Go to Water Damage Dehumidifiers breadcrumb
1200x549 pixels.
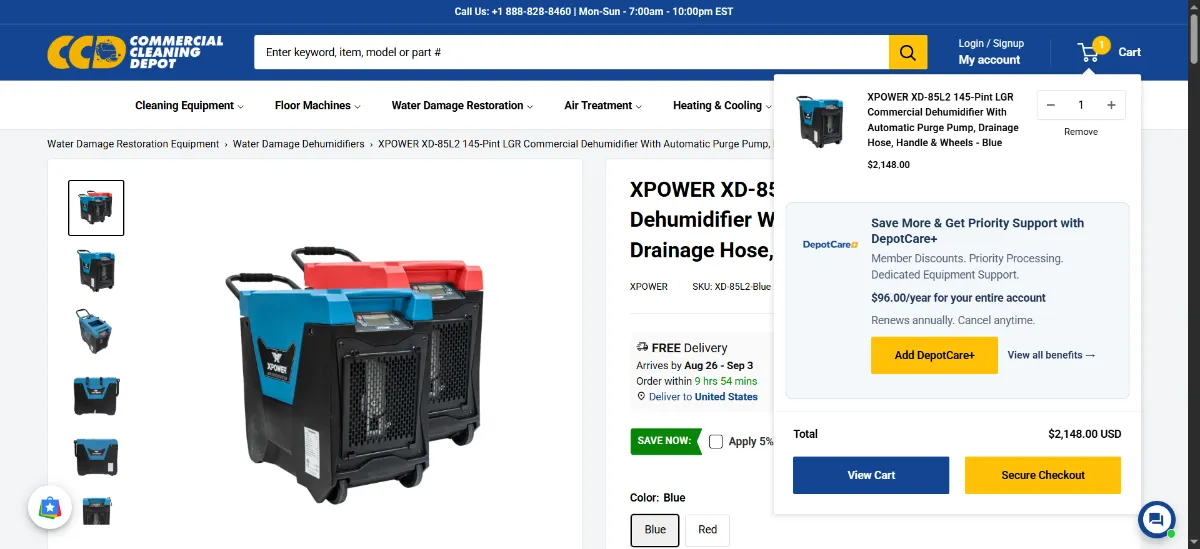[299, 144]
